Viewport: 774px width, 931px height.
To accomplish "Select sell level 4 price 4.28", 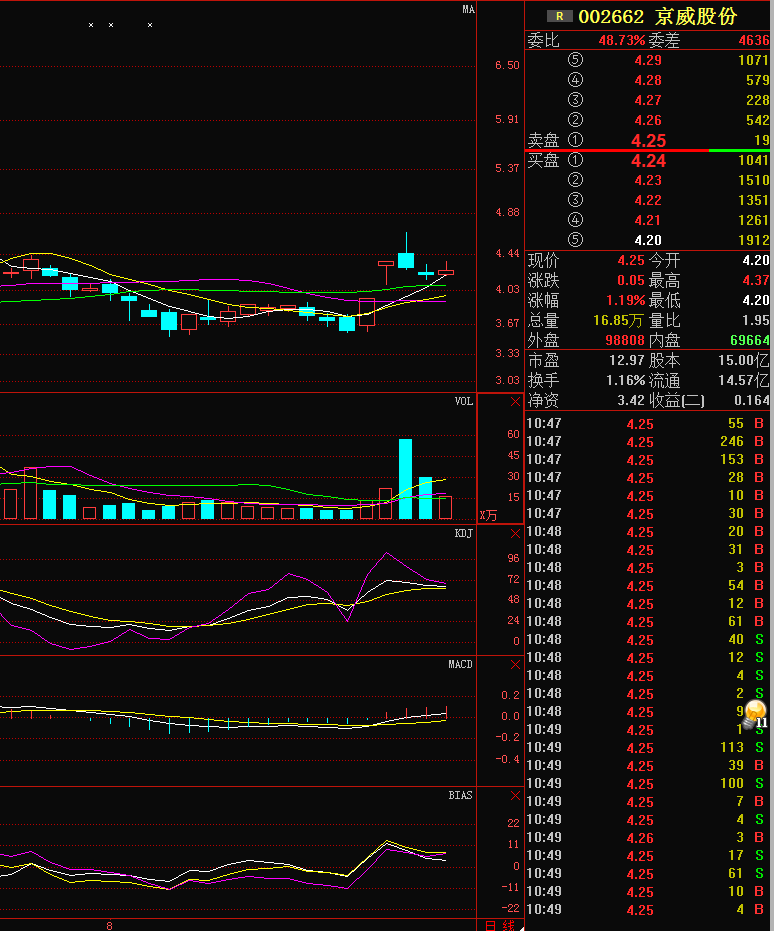I will point(648,80).
